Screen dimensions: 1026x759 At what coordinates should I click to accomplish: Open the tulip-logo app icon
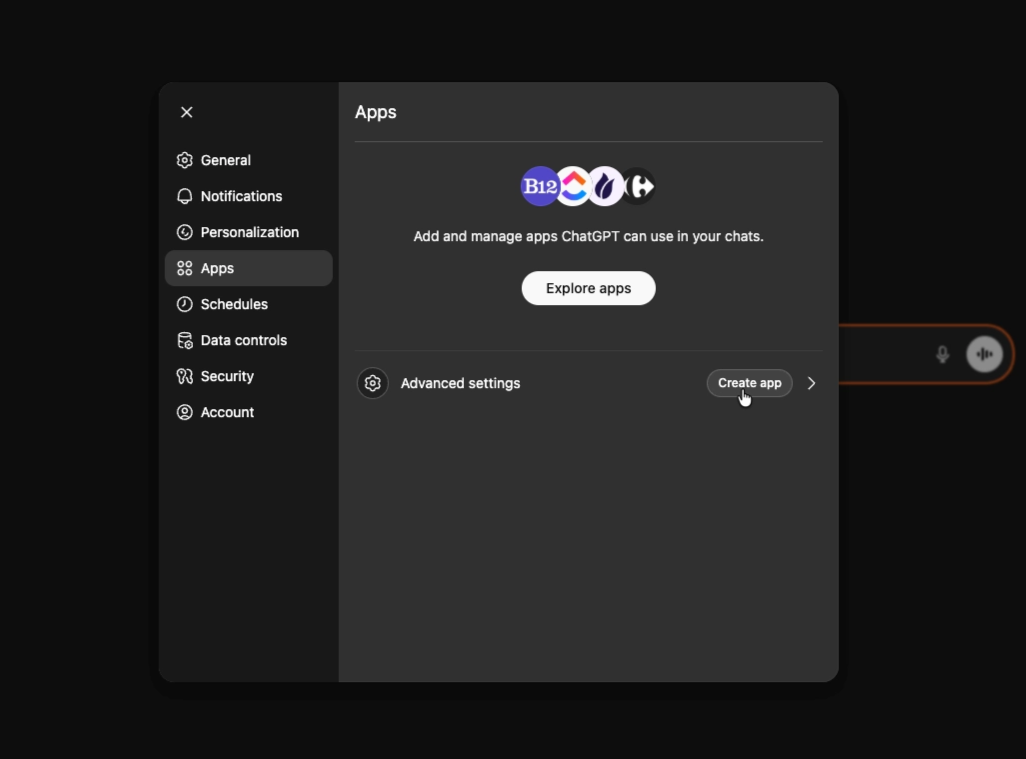pyautogui.click(x=605, y=186)
